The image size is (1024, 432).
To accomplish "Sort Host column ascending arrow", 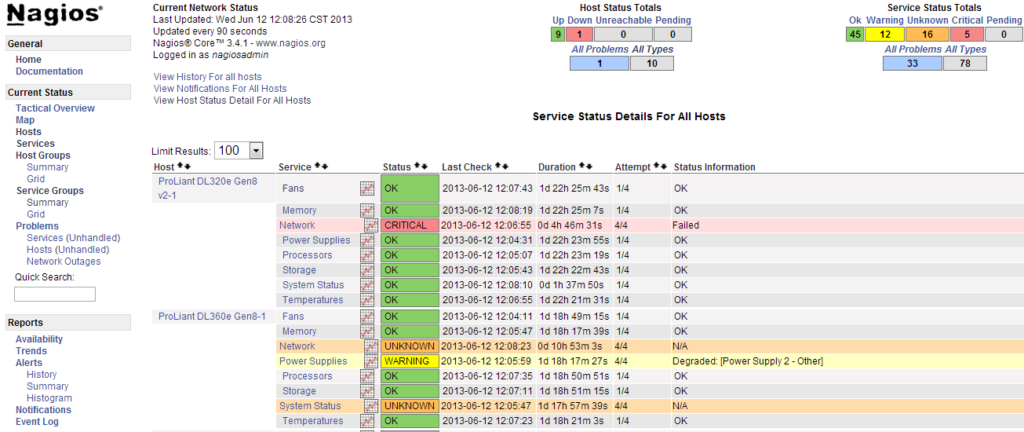I will click(x=180, y=166).
